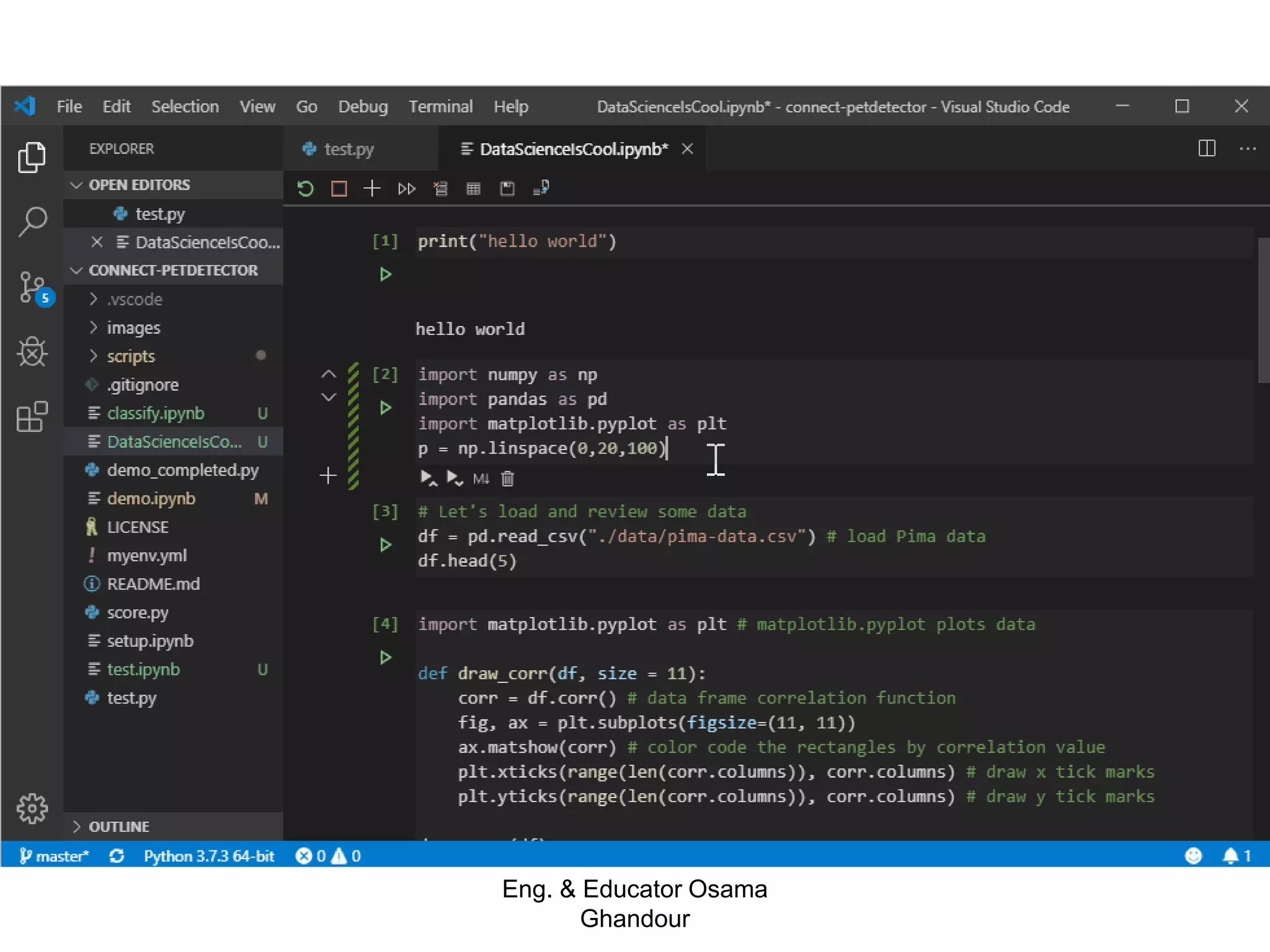The width and height of the screenshot is (1270, 952).
Task: Run cell 3 with its play arrow
Action: [385, 545]
